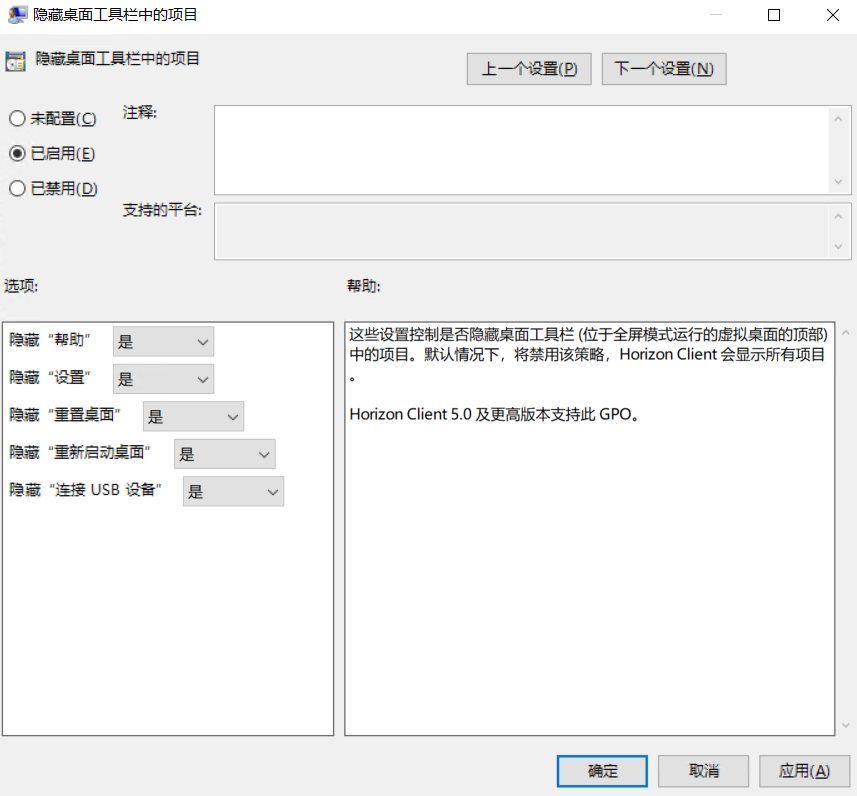The height and width of the screenshot is (796, 857).
Task: Select the 已禁用 radio button
Action: click(16, 188)
